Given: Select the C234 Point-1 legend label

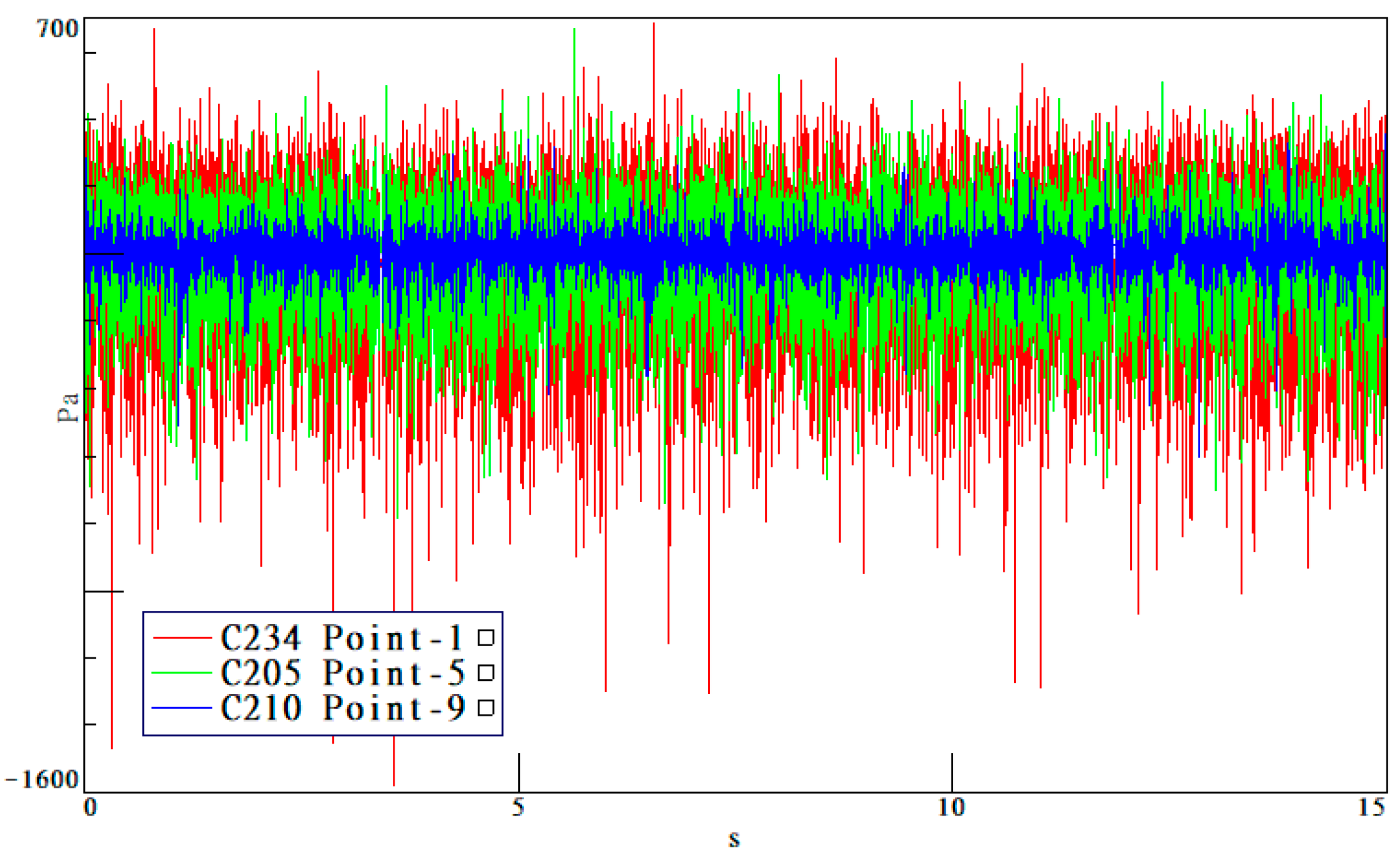Looking at the screenshot, I should 341,637.
